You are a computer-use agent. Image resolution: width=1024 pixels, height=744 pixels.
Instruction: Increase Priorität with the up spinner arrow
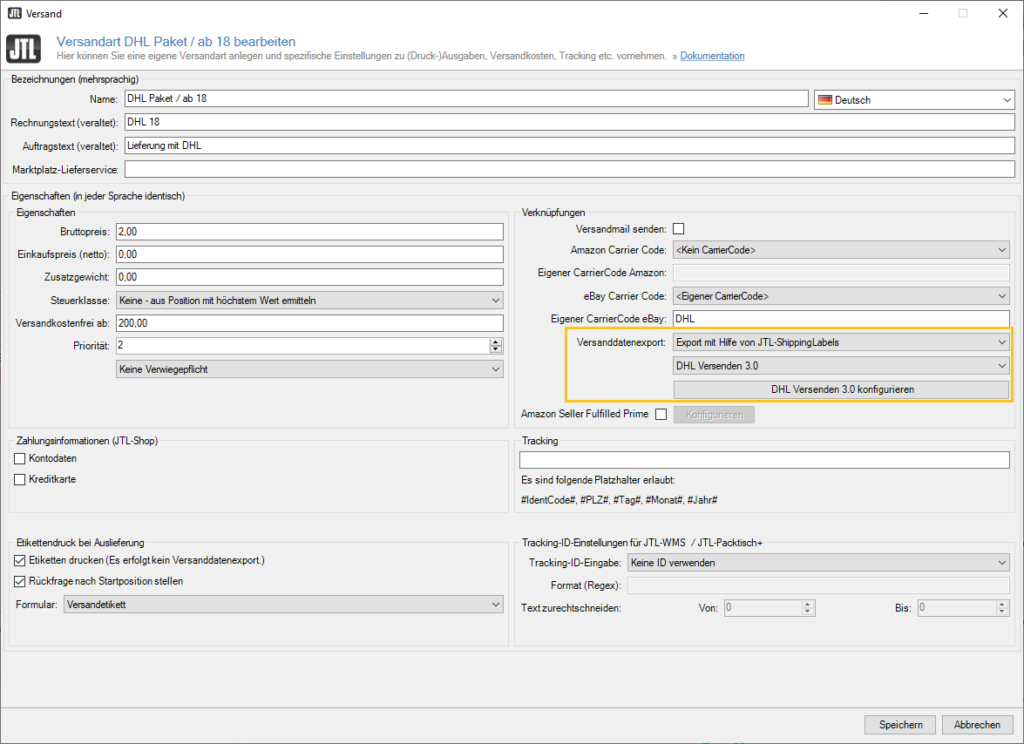coord(496,341)
